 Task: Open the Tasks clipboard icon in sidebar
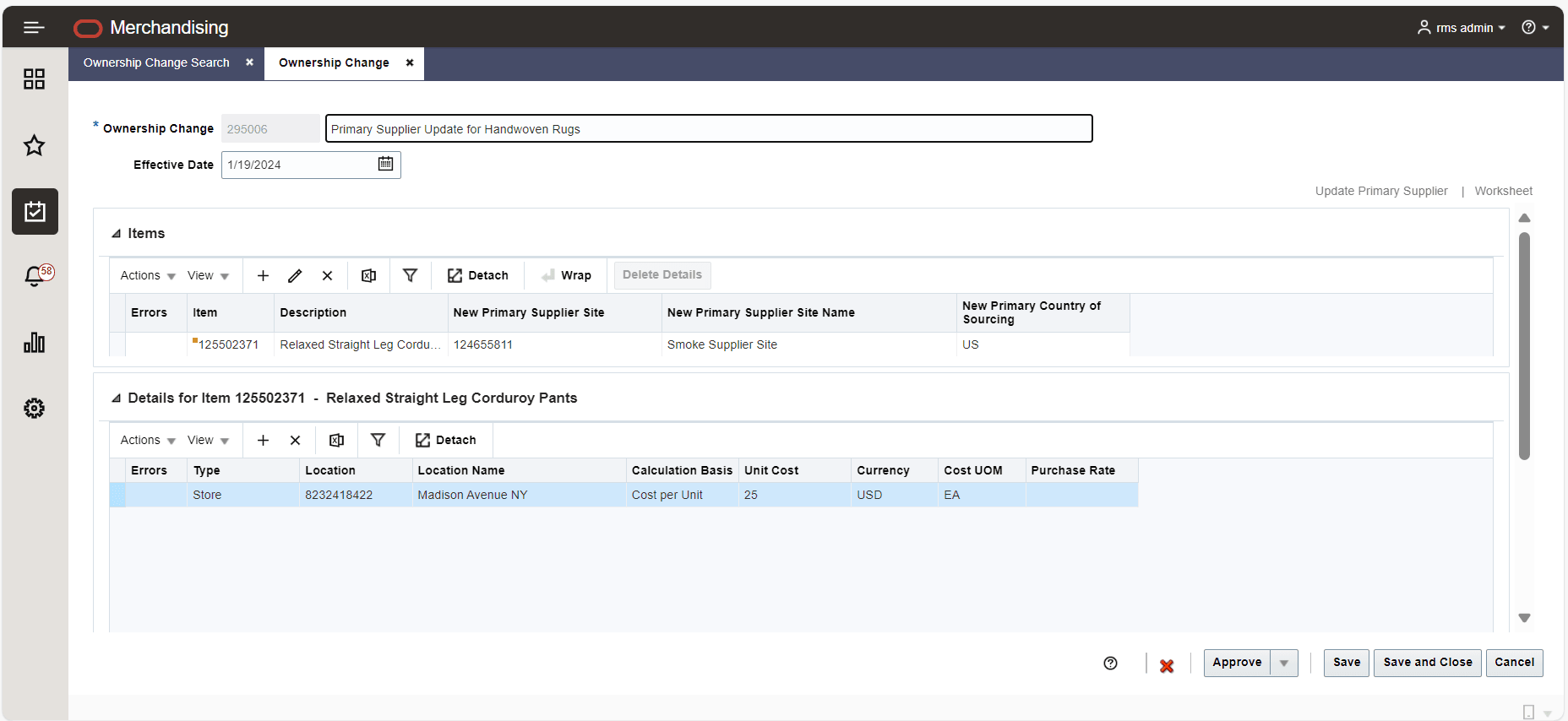[35, 211]
